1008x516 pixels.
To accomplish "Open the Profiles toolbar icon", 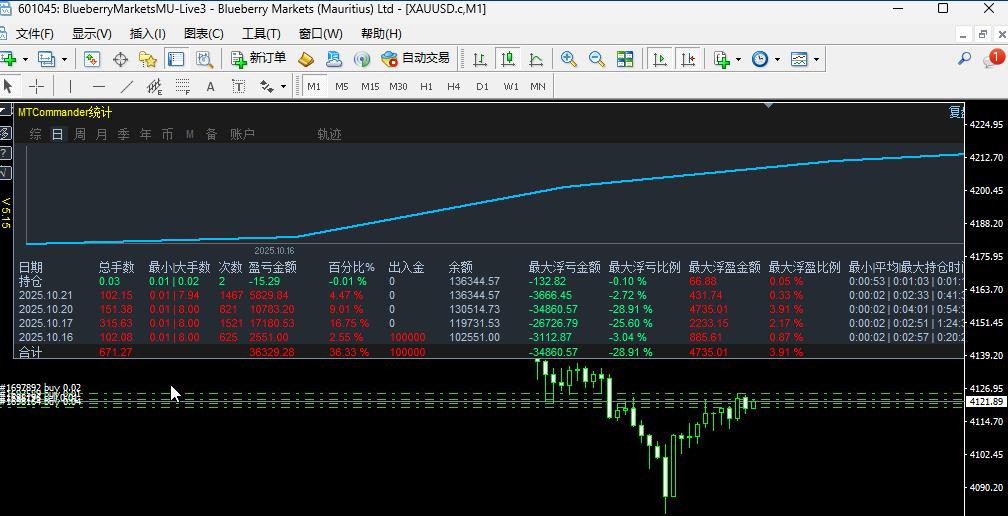I will [46, 59].
